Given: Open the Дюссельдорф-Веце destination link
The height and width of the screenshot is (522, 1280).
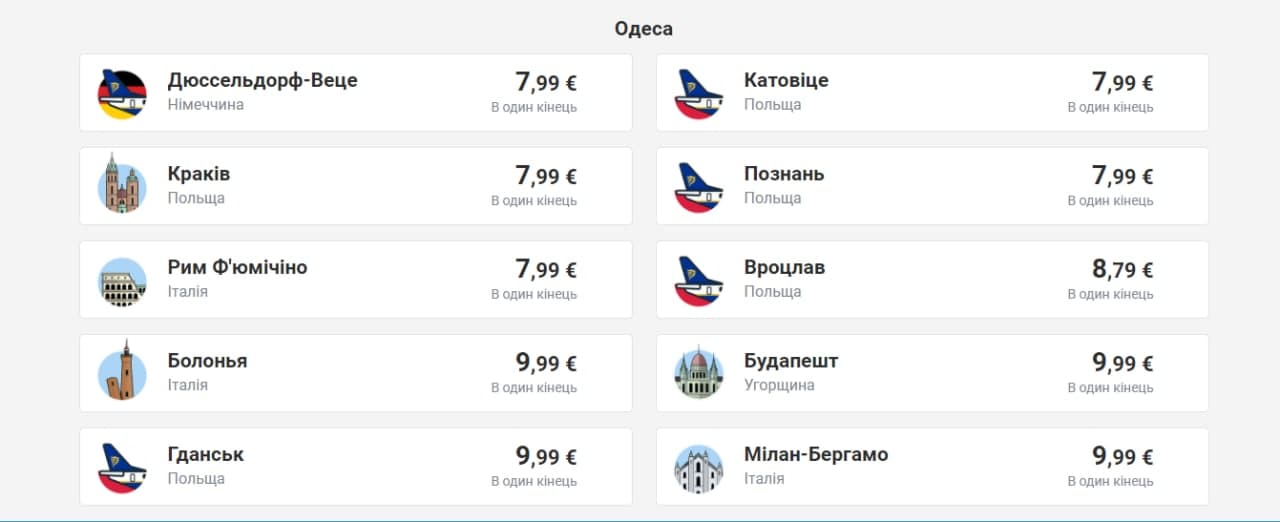Looking at the screenshot, I should tap(262, 80).
